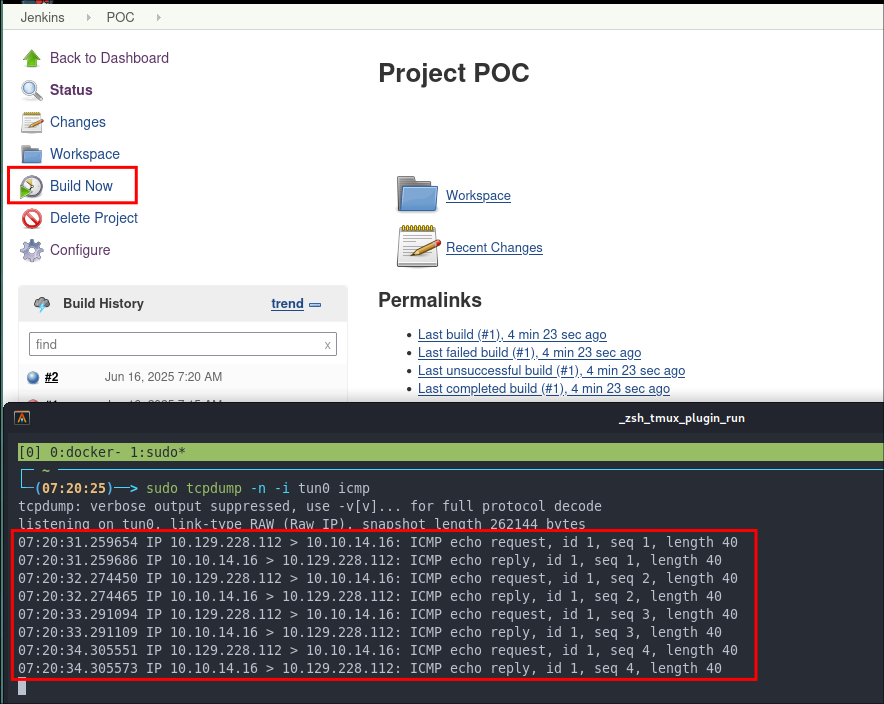Click the Build History heading

click(103, 304)
